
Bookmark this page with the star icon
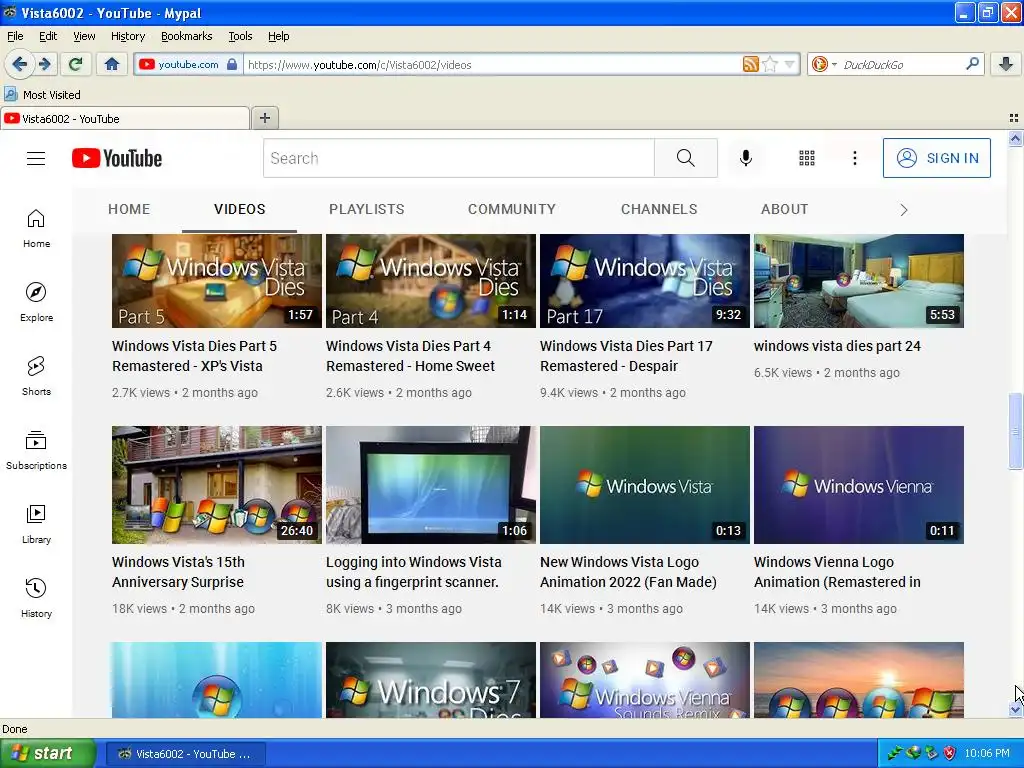click(x=770, y=64)
